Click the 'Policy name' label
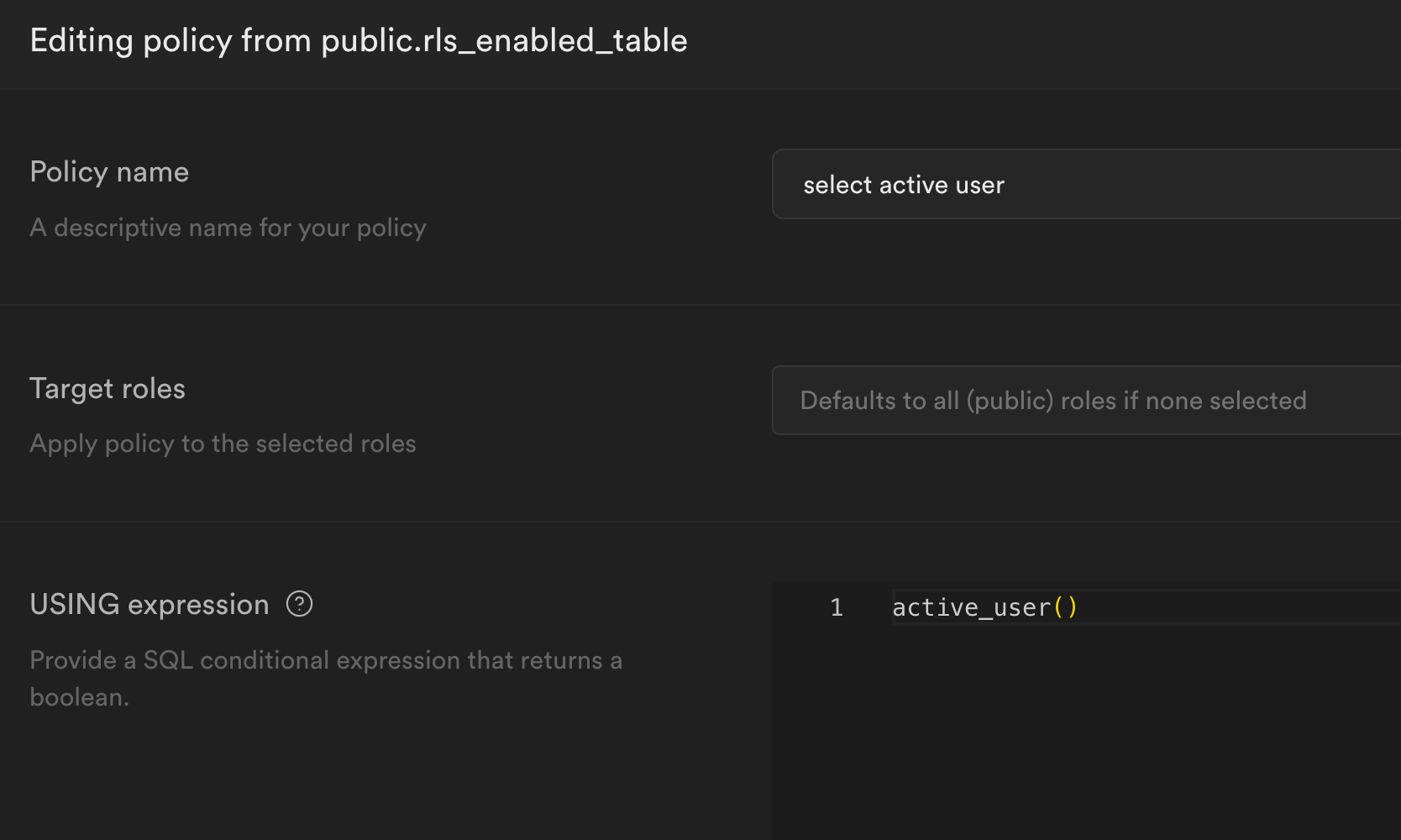 pos(108,171)
